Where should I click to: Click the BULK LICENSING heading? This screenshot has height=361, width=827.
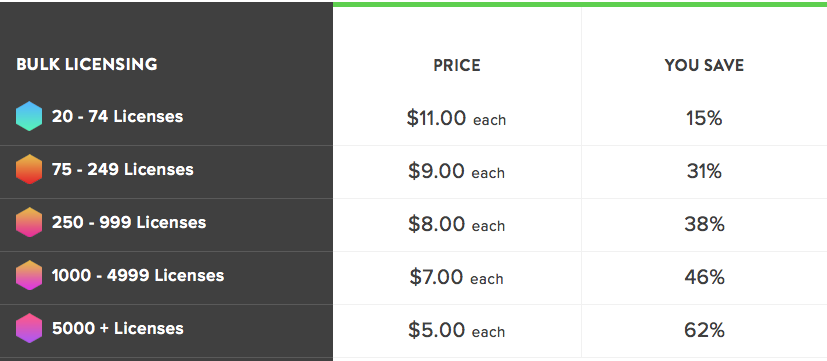coord(86,64)
